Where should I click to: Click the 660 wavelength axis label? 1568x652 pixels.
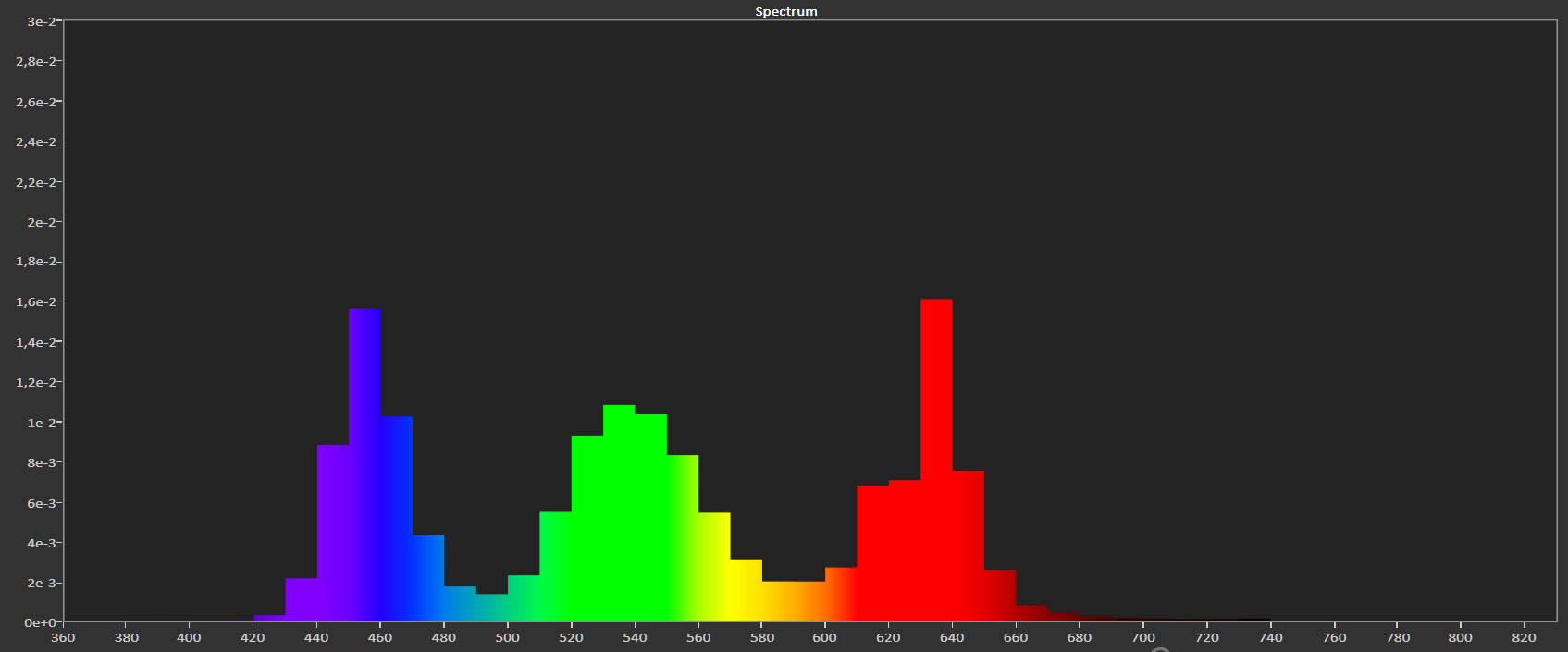tap(1016, 637)
